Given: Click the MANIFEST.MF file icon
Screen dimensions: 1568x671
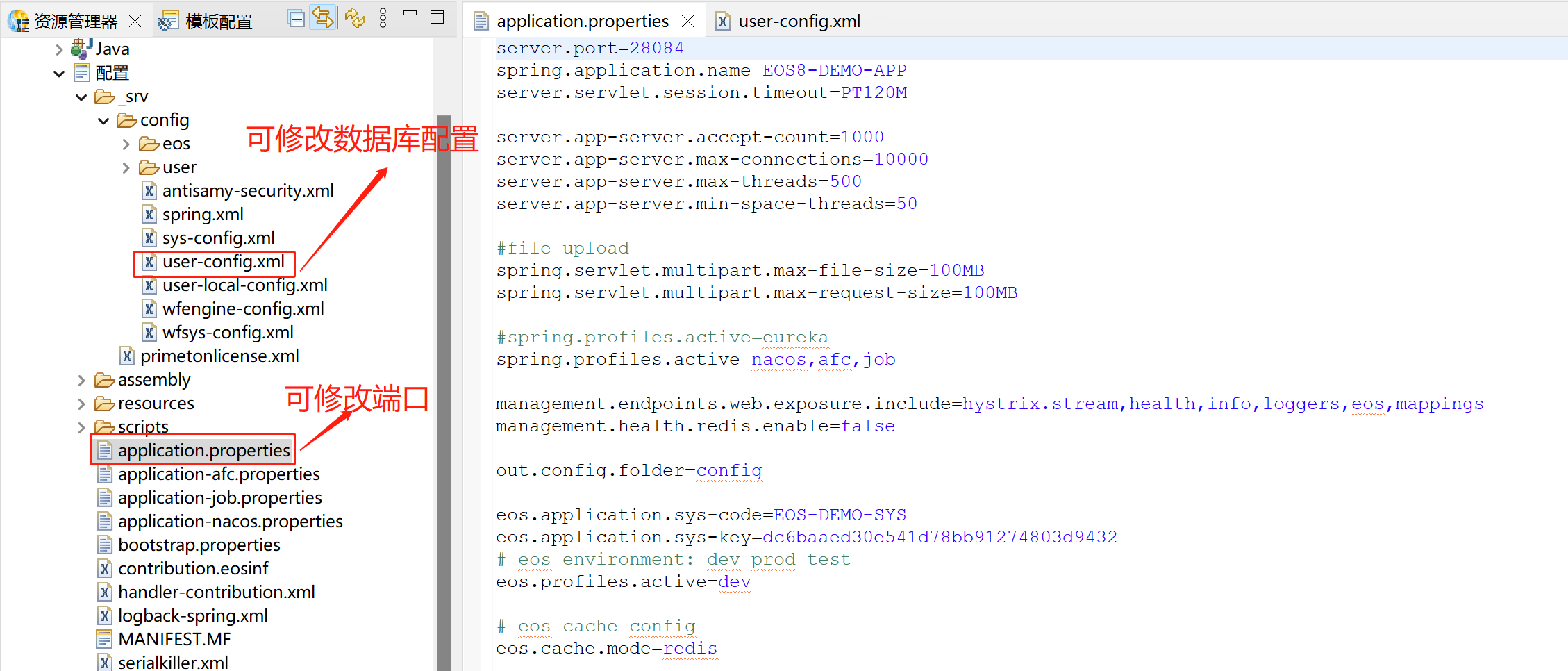Looking at the screenshot, I should (105, 640).
